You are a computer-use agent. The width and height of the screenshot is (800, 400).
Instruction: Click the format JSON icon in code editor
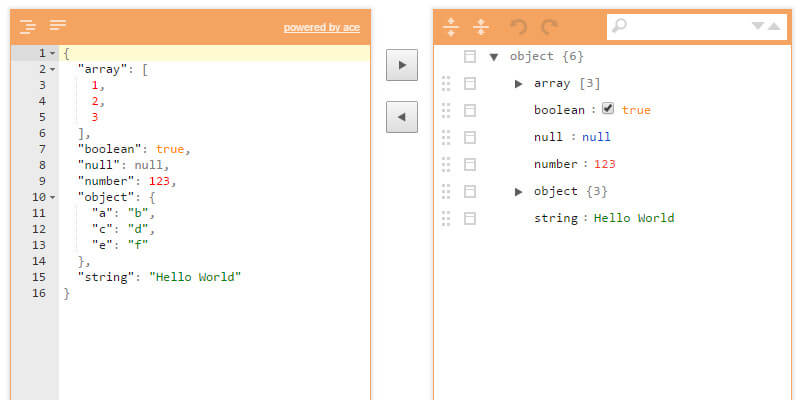point(28,26)
